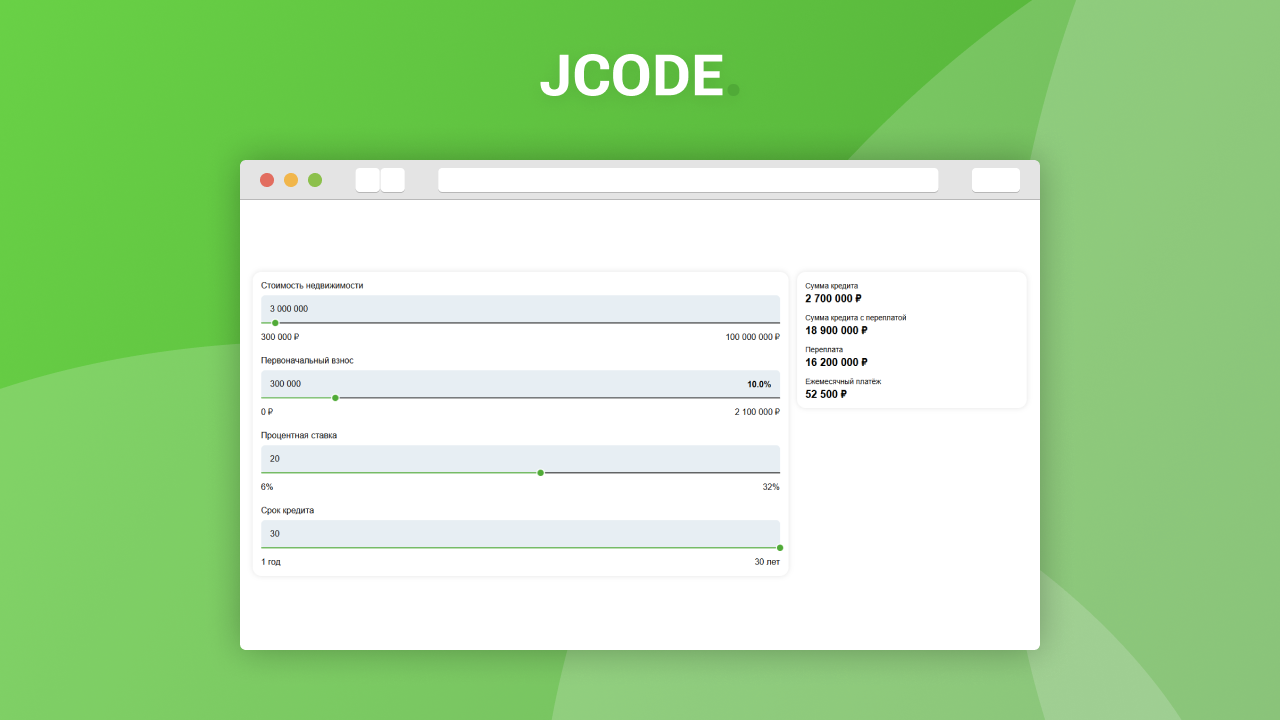Select the Процентная ставка input field
The width and height of the screenshot is (1280, 720).
pos(520,459)
